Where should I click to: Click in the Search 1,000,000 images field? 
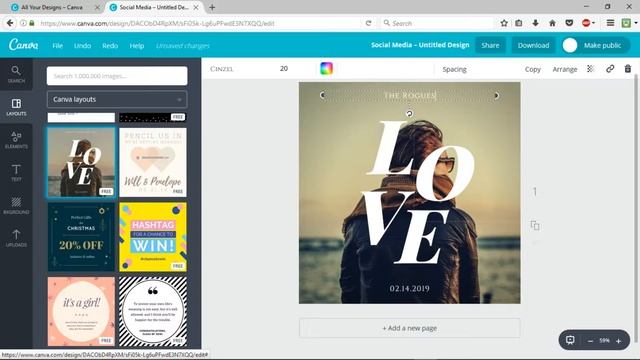tap(117, 76)
